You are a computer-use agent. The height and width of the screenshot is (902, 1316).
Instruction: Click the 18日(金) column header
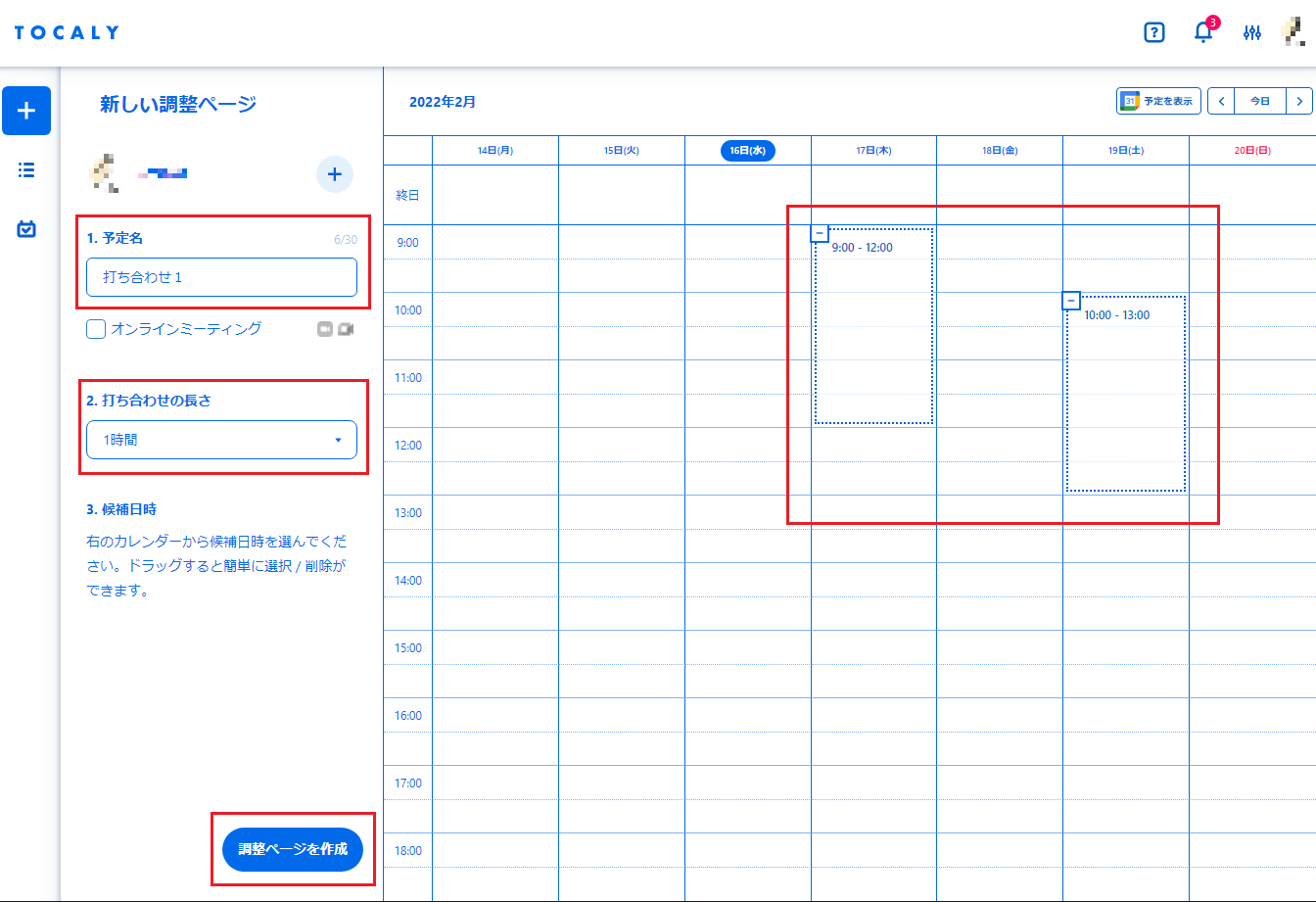1000,151
